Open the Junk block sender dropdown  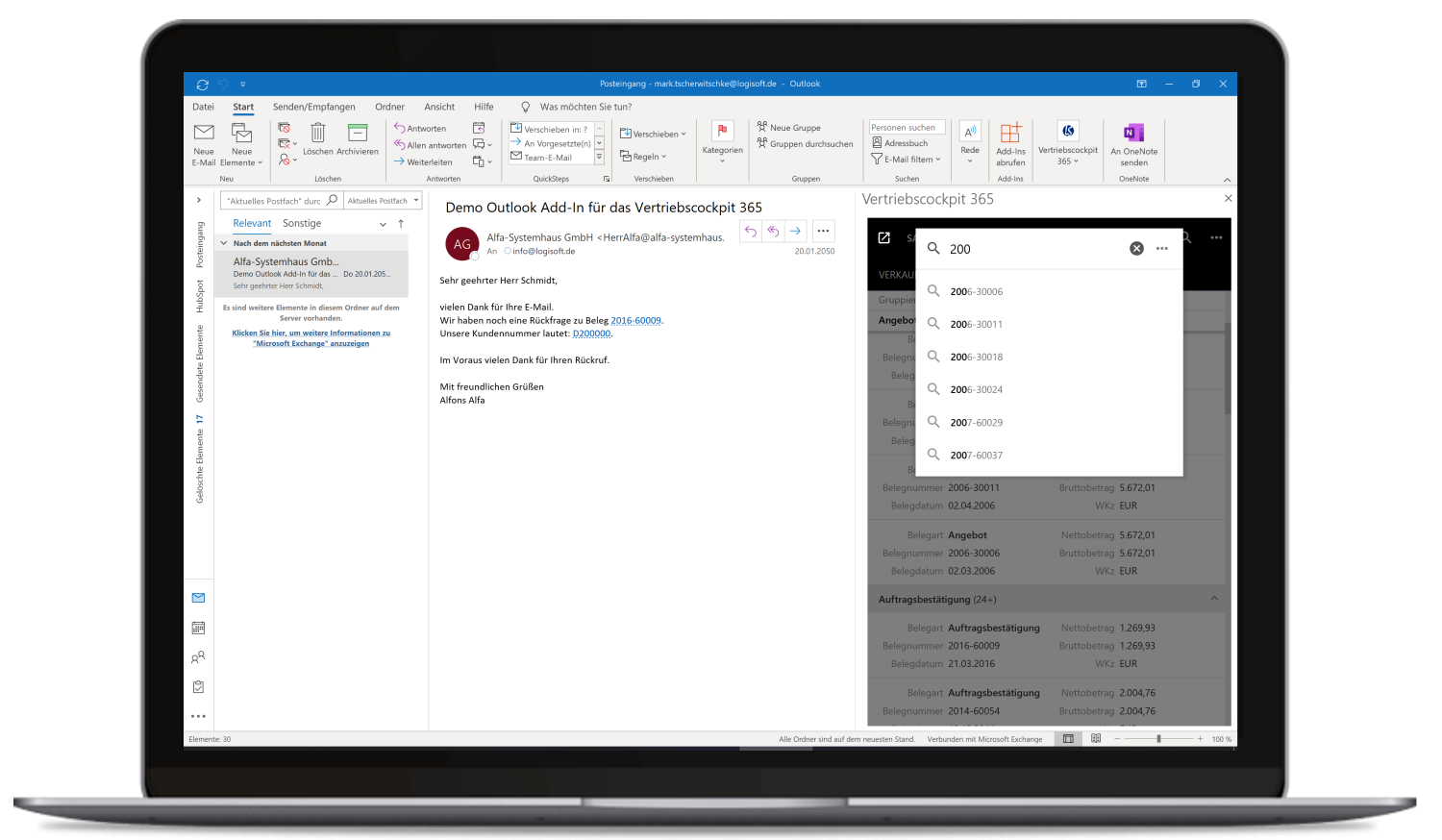click(x=287, y=160)
